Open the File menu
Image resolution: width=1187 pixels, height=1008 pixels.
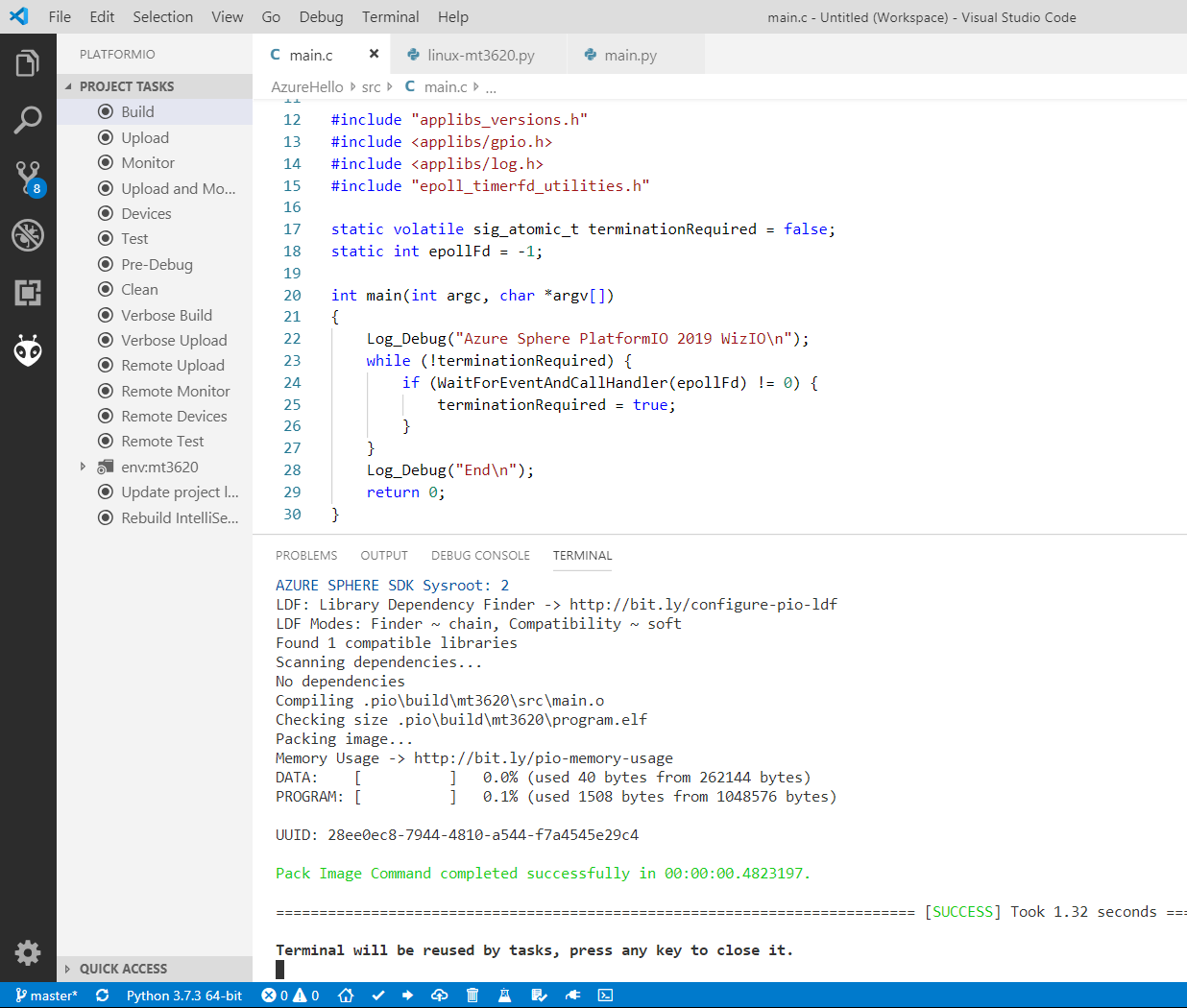point(60,16)
